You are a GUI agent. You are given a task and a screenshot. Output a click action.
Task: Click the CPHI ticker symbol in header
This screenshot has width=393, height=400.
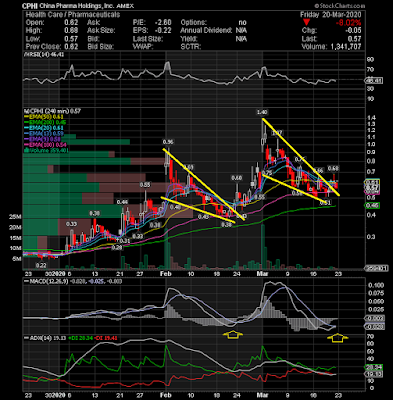coord(29,6)
